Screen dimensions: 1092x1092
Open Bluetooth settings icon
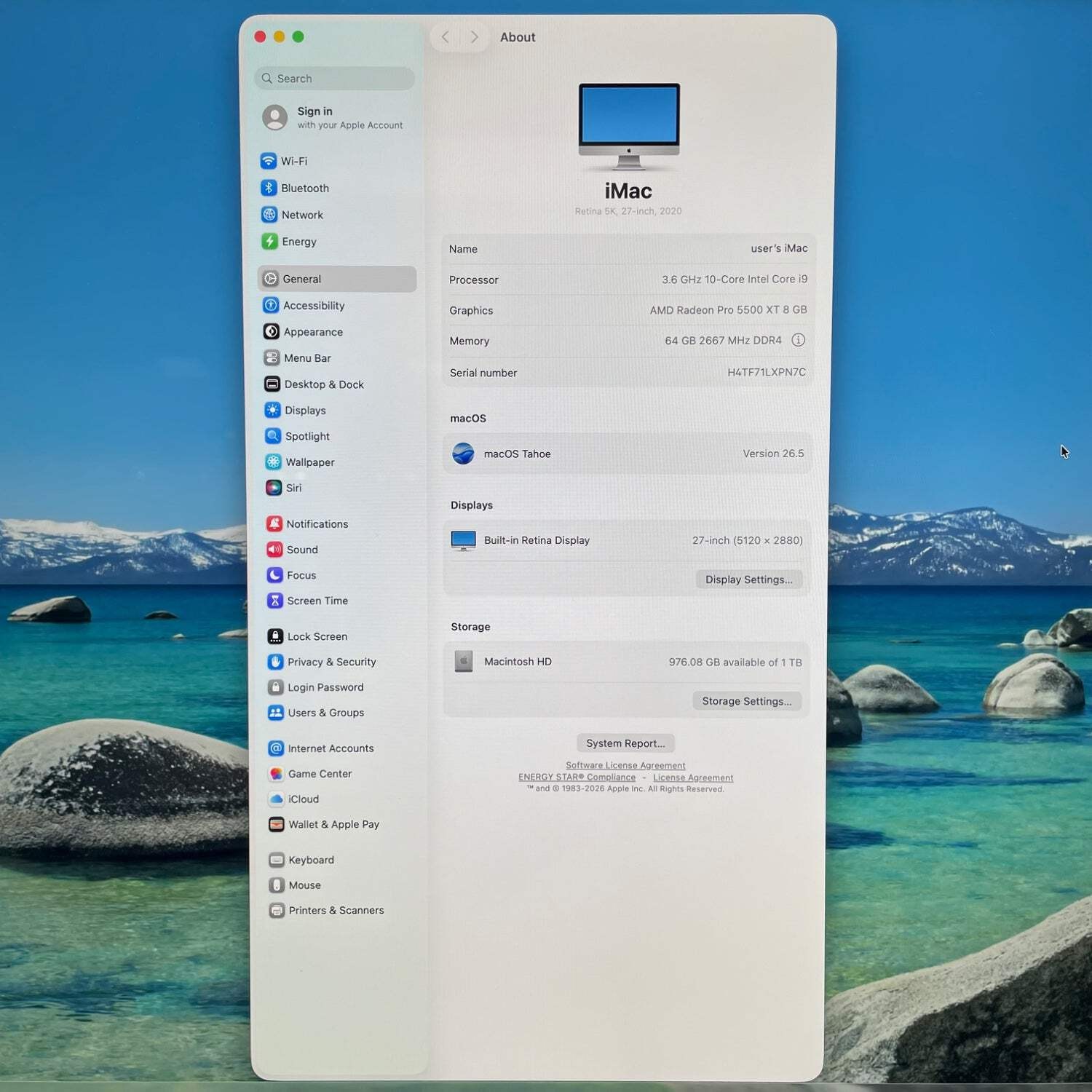click(x=269, y=188)
